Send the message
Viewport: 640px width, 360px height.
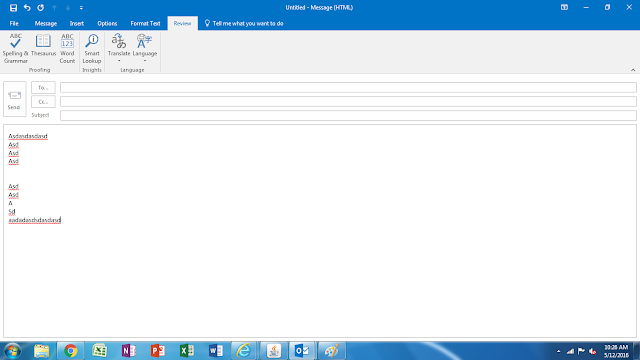14,99
